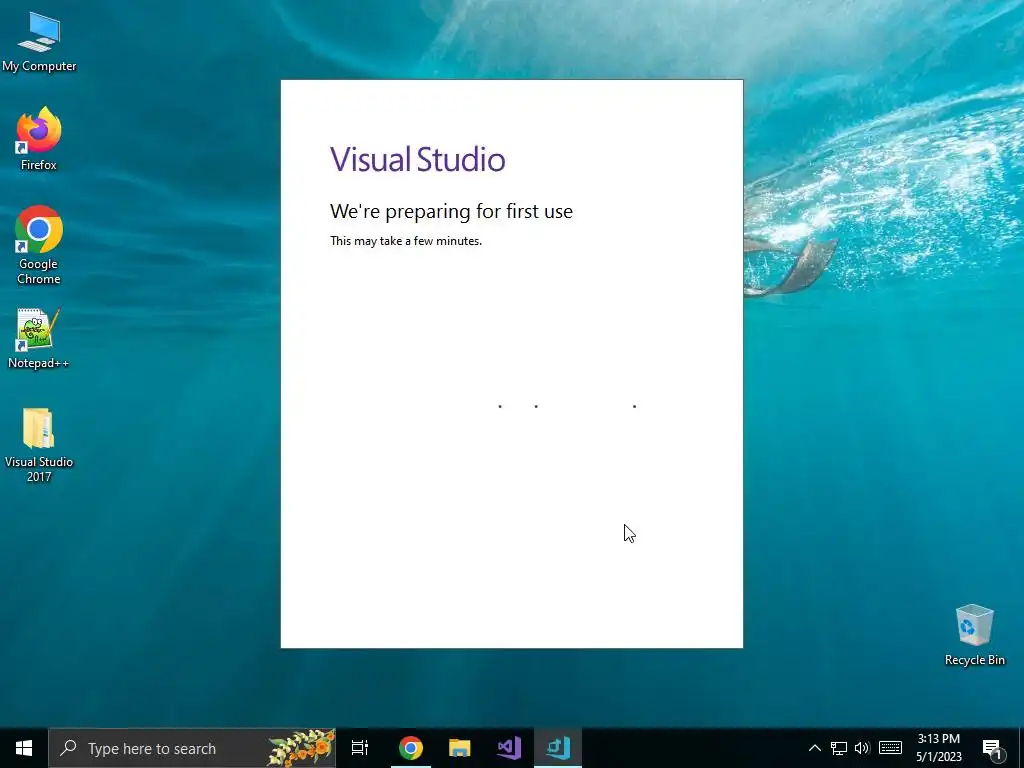1024x768 pixels.
Task: Open Google Chrome desktop shortcut
Action: click(39, 245)
